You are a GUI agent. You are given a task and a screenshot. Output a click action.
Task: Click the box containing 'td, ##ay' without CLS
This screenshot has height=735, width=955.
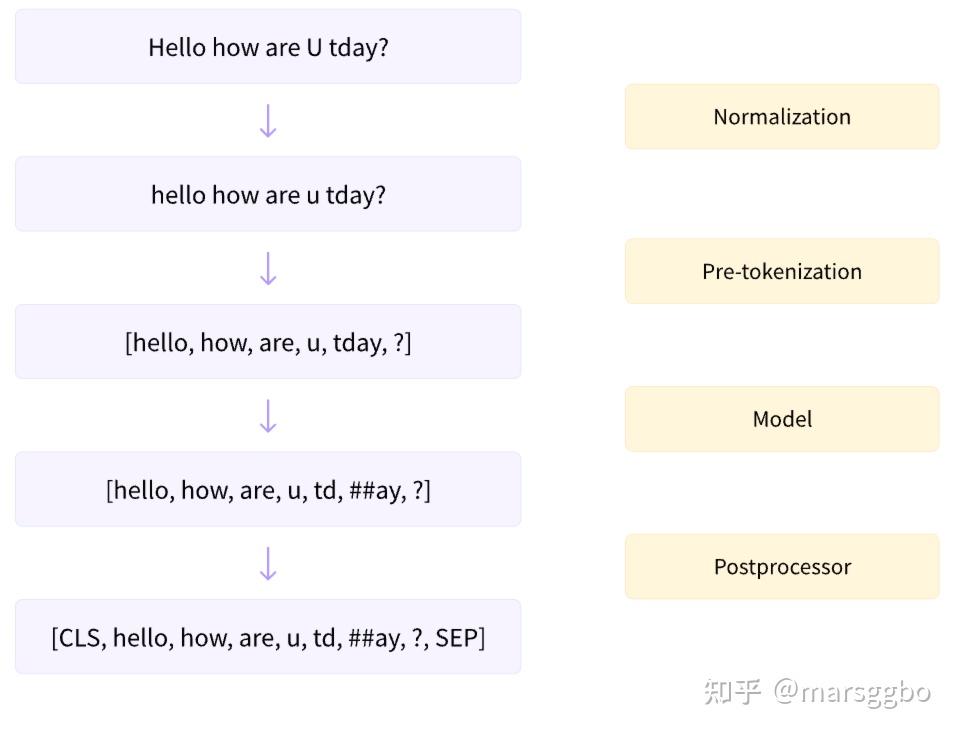tap(268, 489)
